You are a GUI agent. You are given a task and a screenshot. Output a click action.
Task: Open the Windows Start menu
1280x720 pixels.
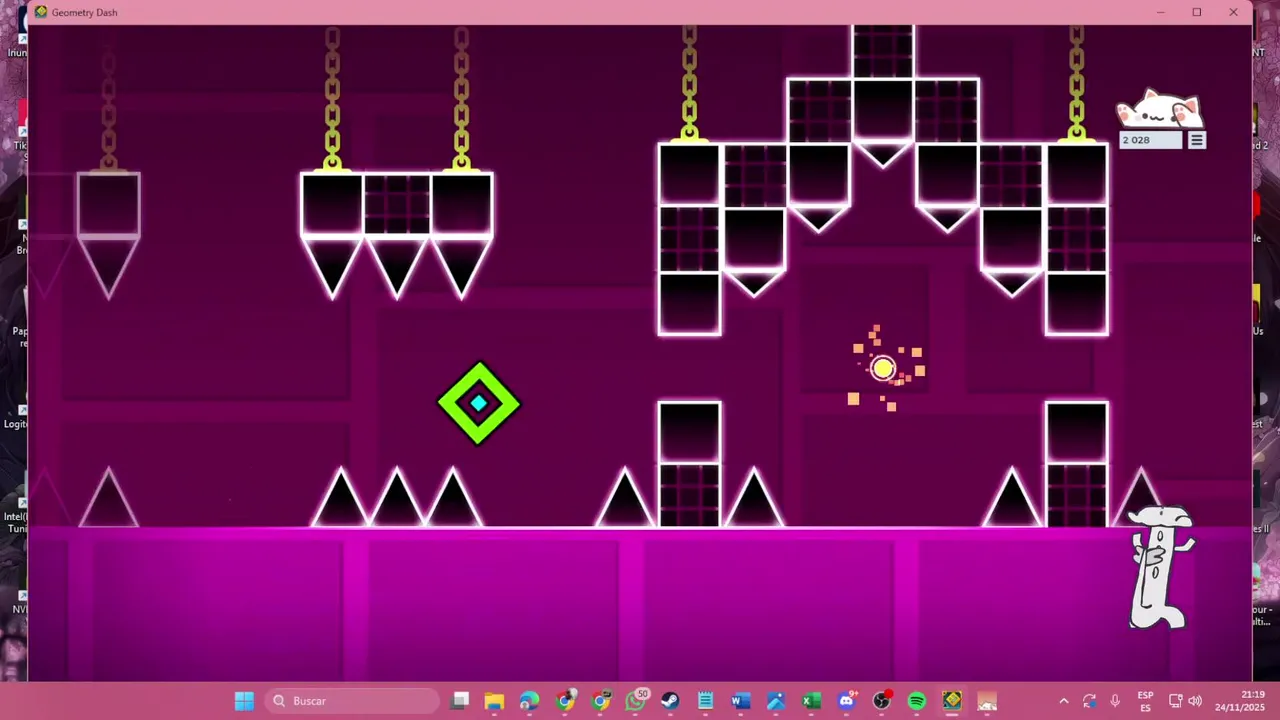[244, 701]
